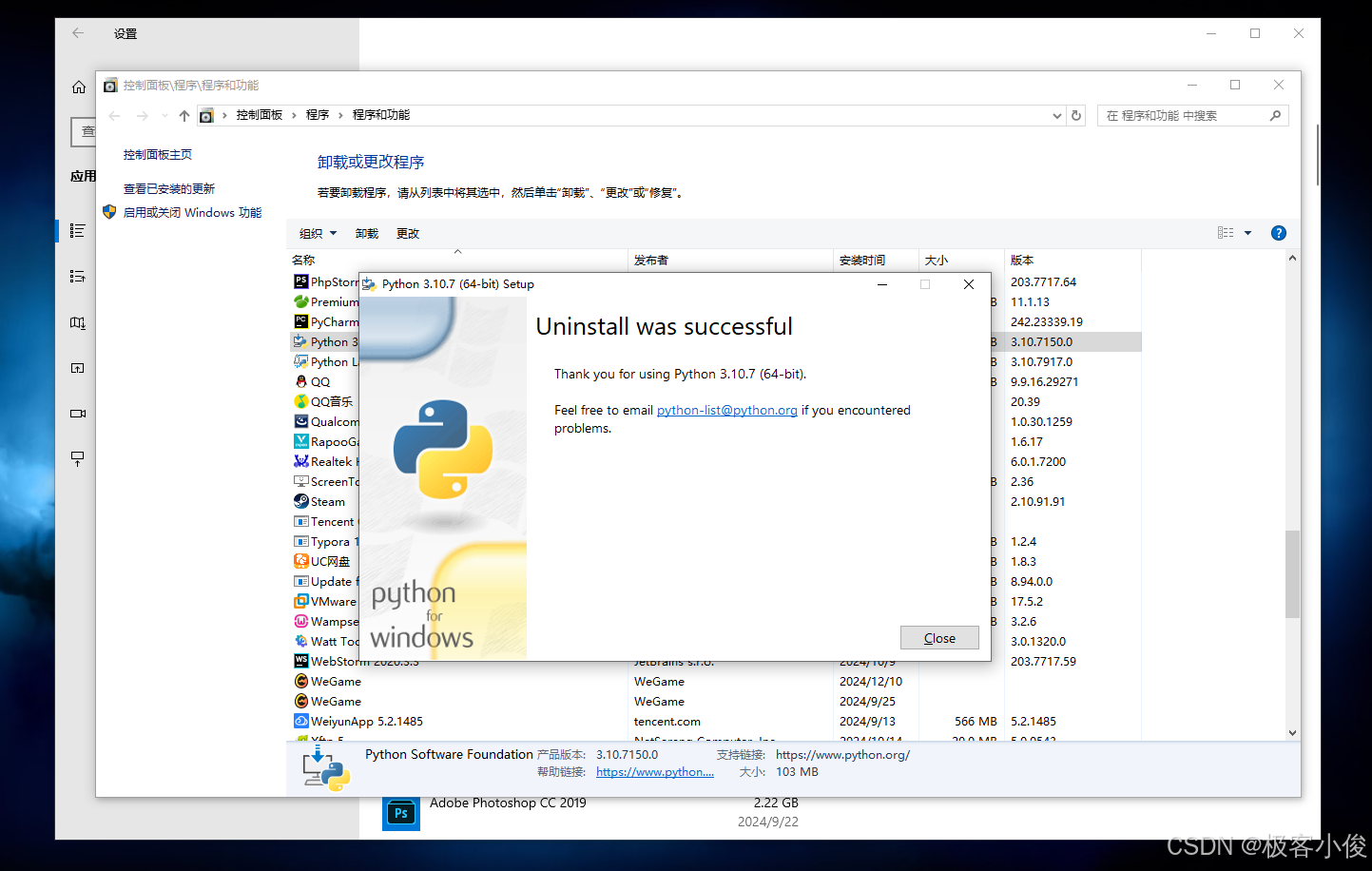The height and width of the screenshot is (871, 1372).
Task: Click the 发布者 column header
Action: click(730, 260)
